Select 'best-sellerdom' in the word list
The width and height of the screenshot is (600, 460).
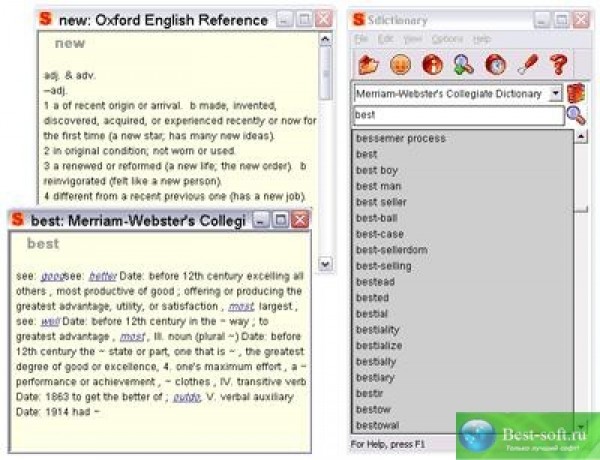pos(462,250)
